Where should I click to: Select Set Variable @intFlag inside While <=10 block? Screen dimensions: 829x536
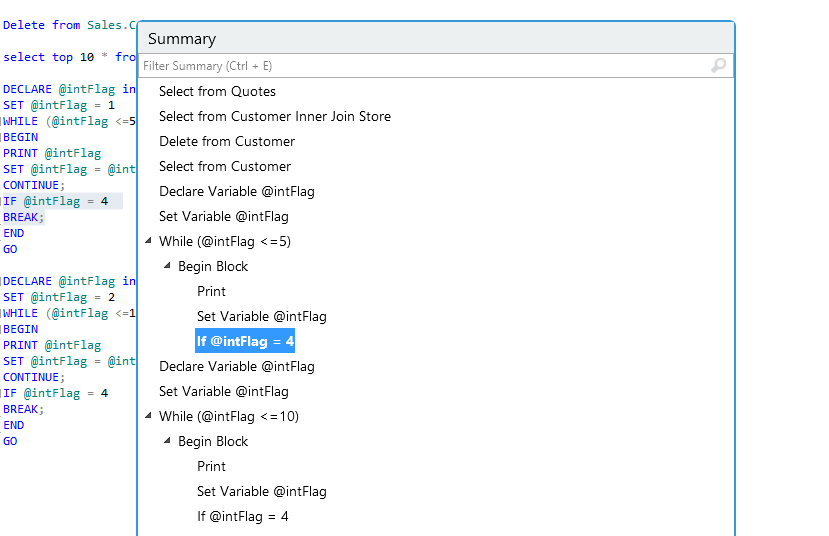point(261,491)
